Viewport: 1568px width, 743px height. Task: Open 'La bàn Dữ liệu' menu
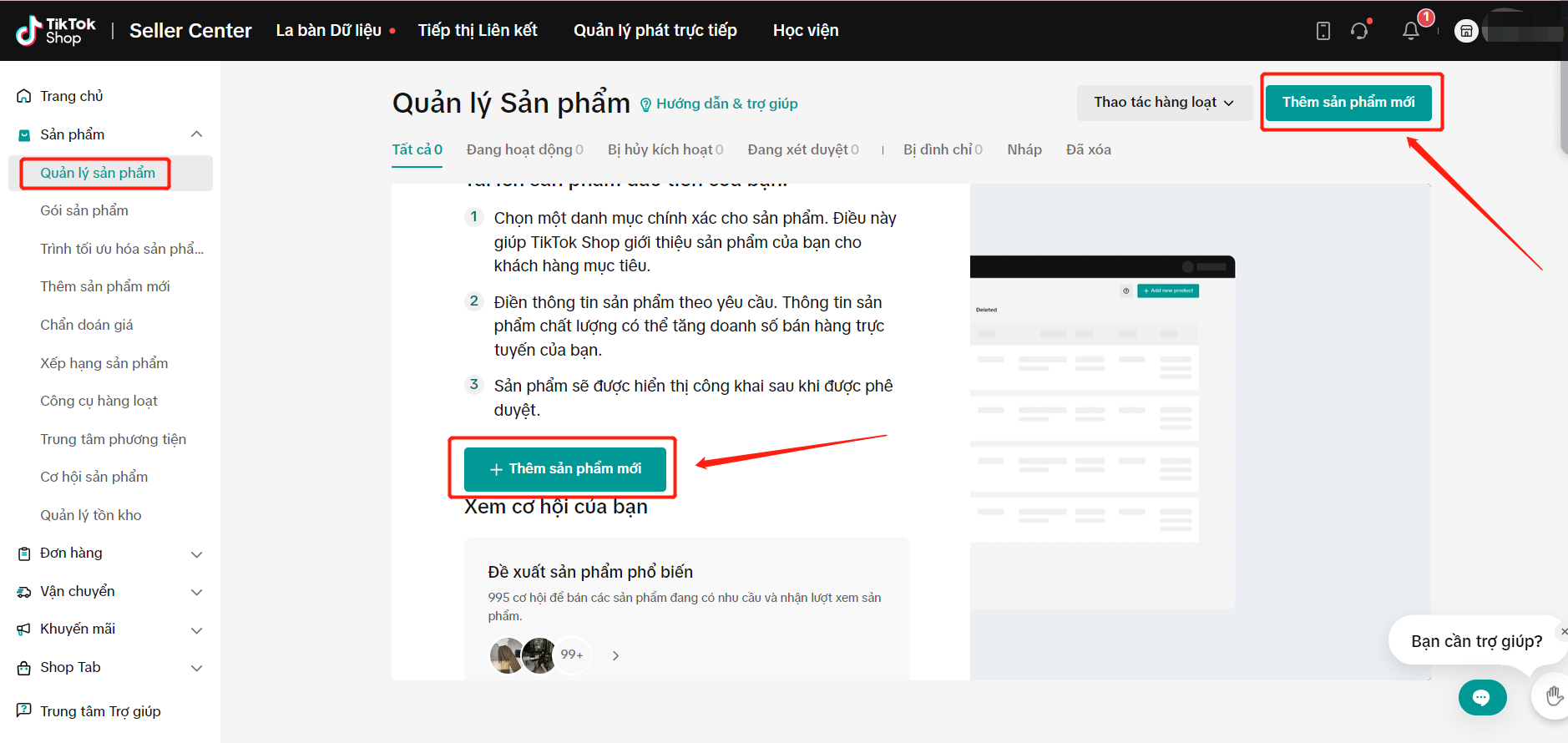pos(328,31)
